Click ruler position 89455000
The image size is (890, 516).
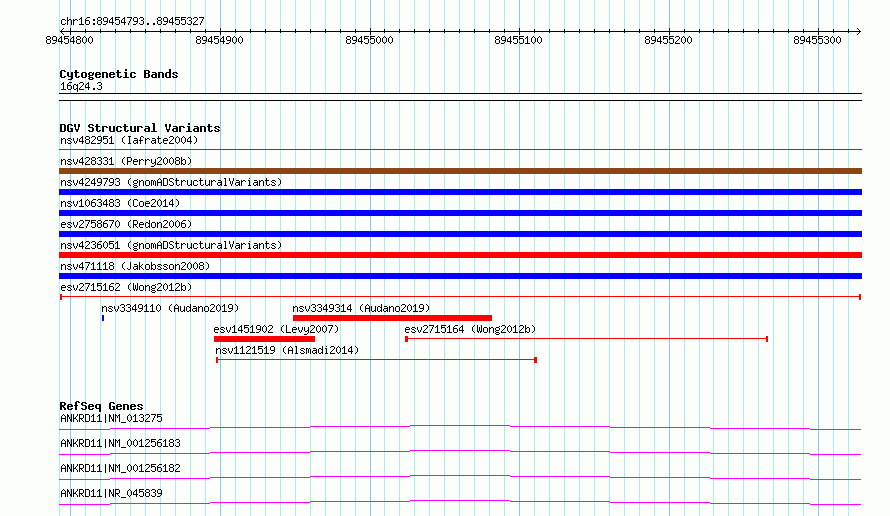pos(369,40)
